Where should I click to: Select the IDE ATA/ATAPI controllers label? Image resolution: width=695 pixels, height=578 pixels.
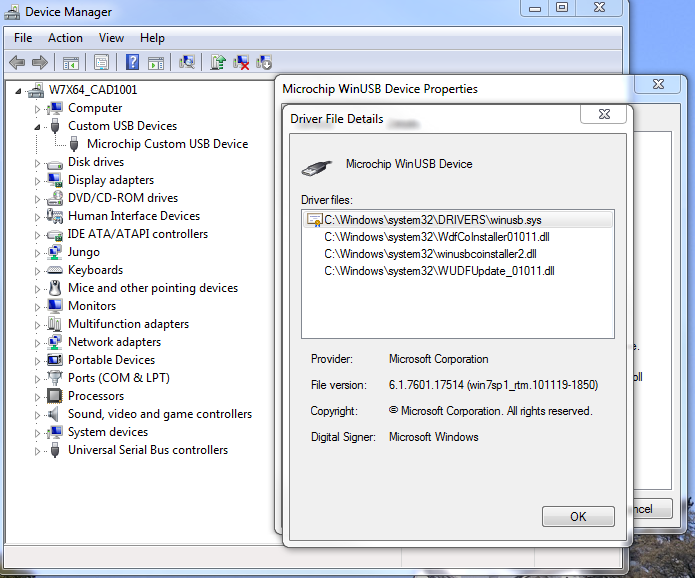(137, 234)
